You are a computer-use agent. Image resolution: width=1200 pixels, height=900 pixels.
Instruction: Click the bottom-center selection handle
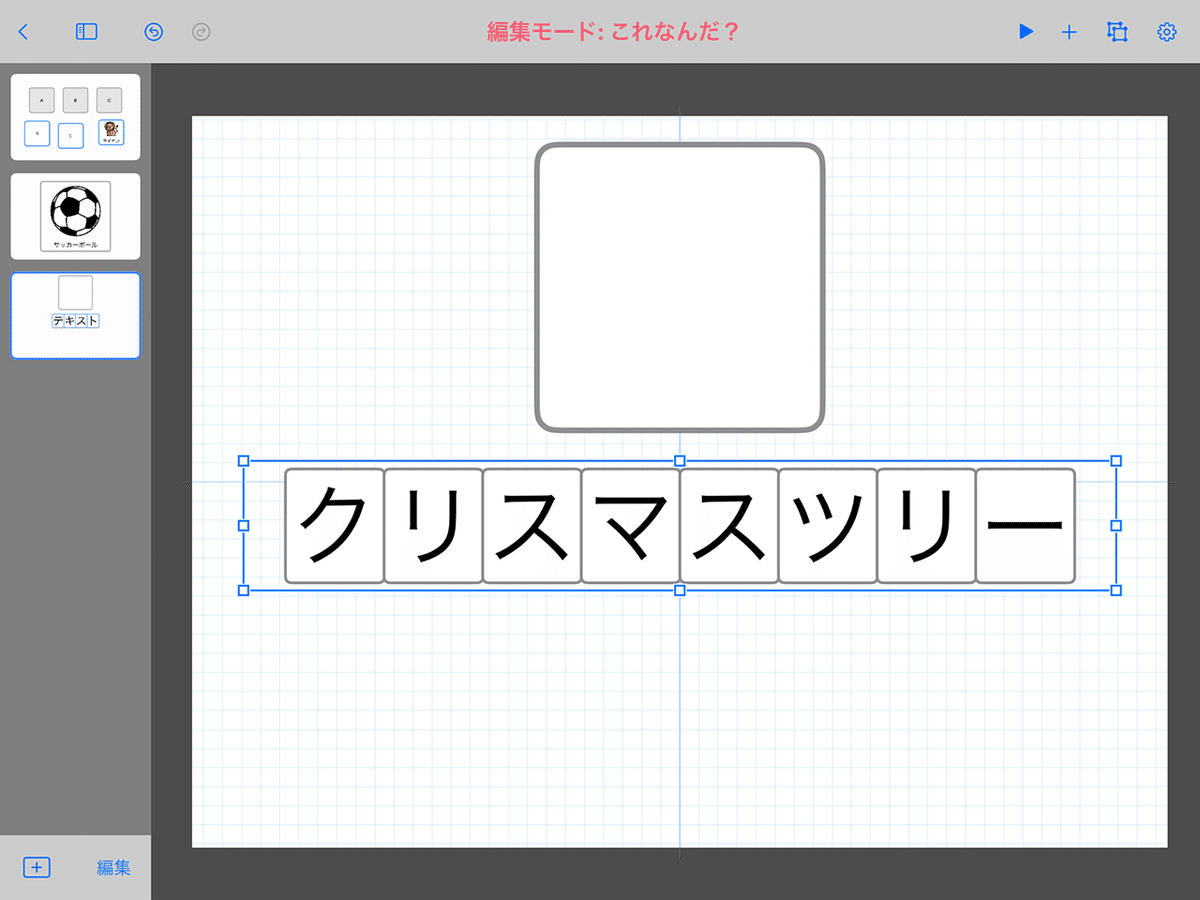coord(680,591)
